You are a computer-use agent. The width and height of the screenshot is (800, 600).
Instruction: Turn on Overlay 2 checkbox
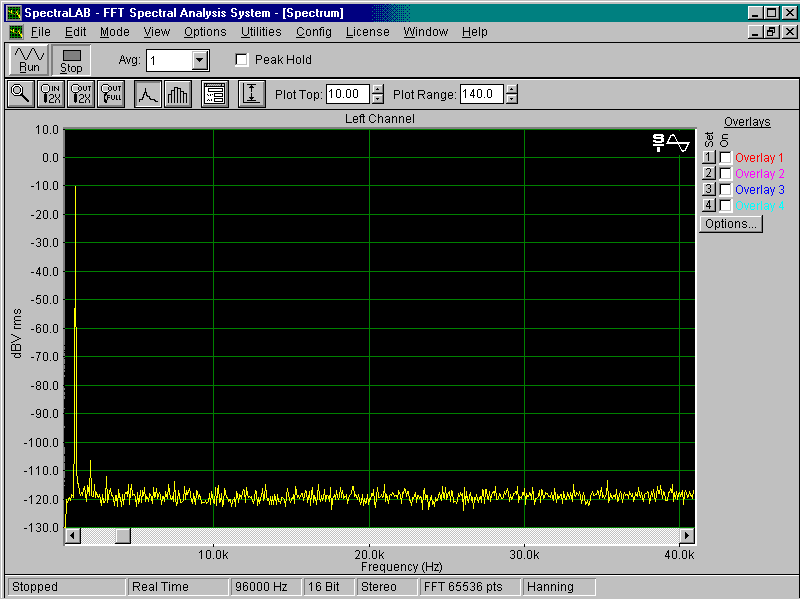[x=725, y=173]
